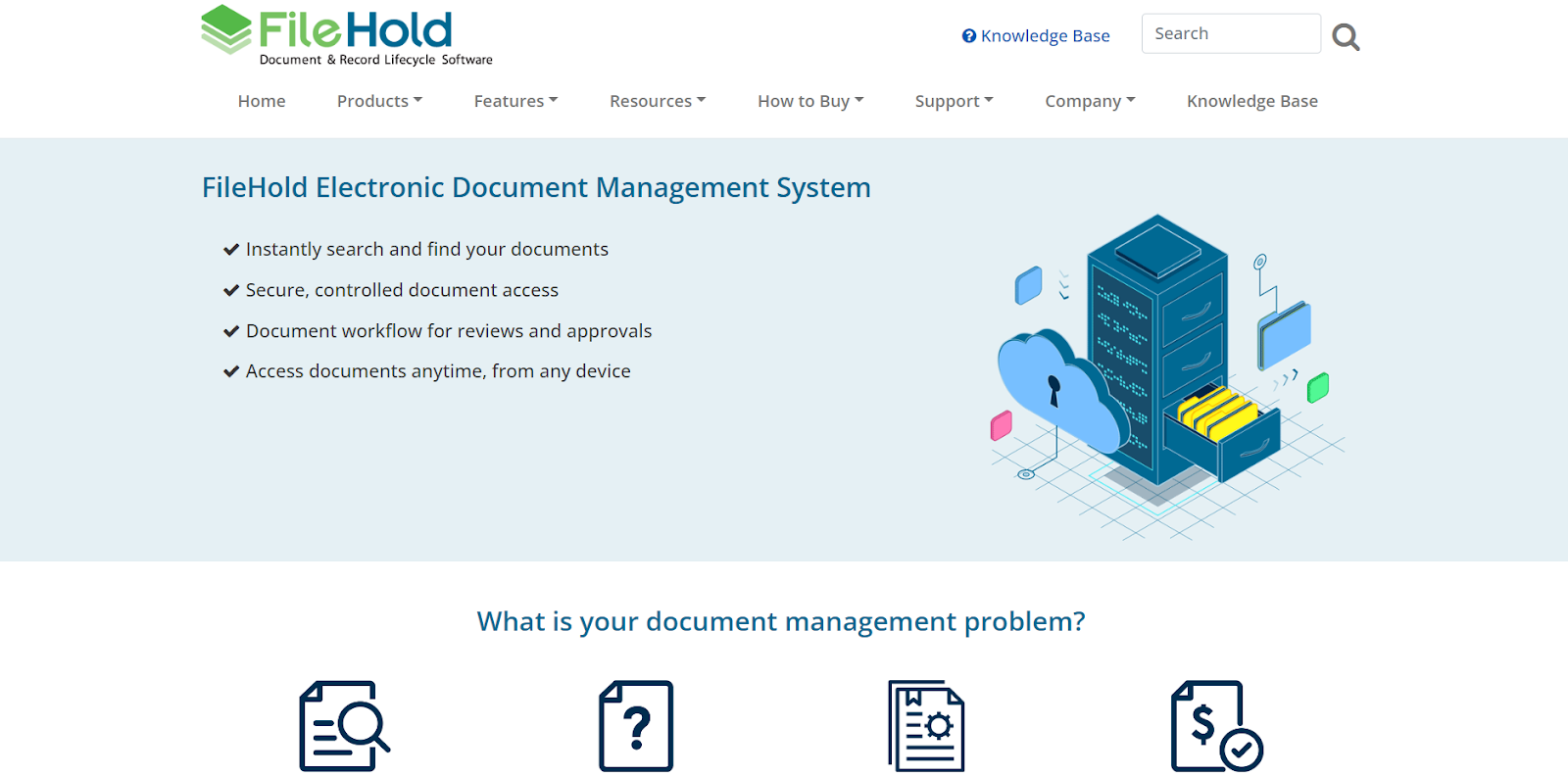Click 'Access documents anytime, from any device'
This screenshot has height=777, width=1568.
pos(438,371)
